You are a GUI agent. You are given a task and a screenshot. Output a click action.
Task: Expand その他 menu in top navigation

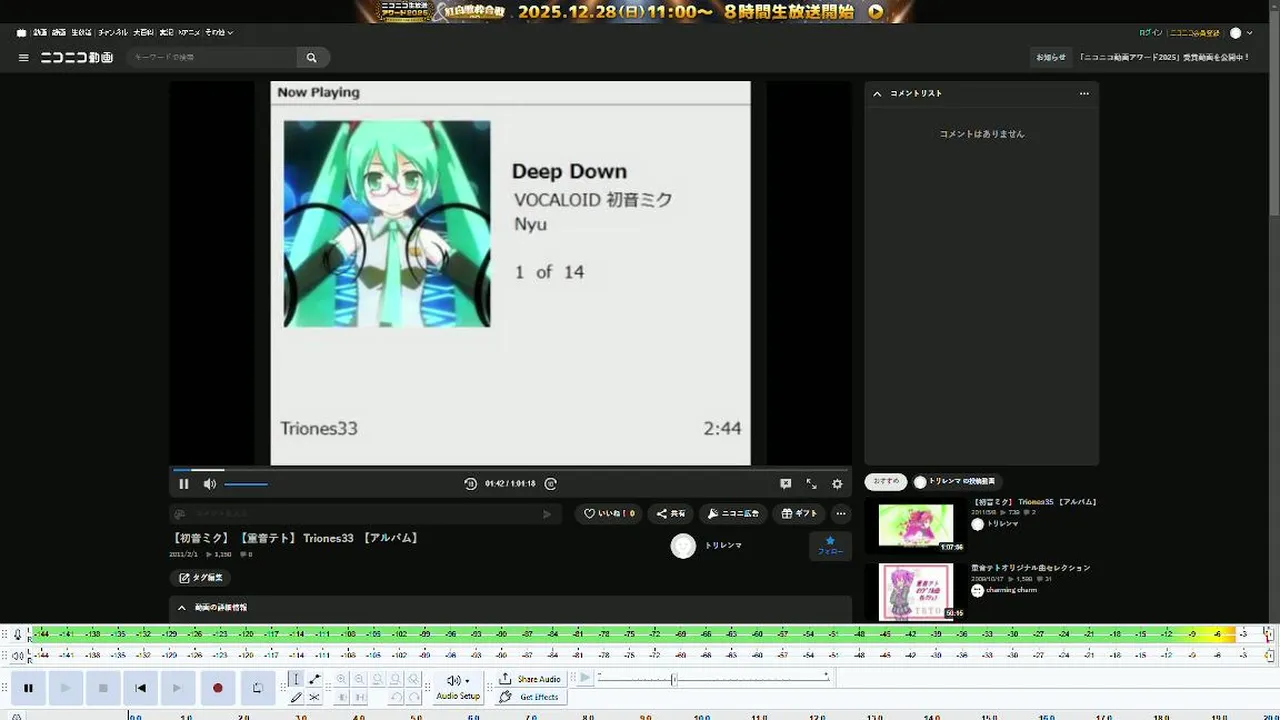219,33
